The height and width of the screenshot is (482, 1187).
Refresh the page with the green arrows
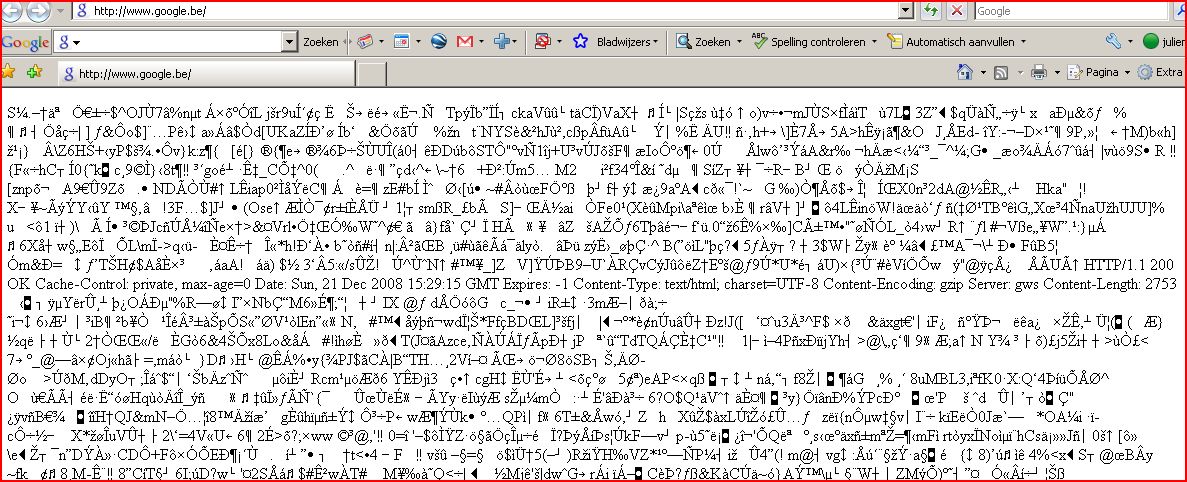[x=931, y=11]
